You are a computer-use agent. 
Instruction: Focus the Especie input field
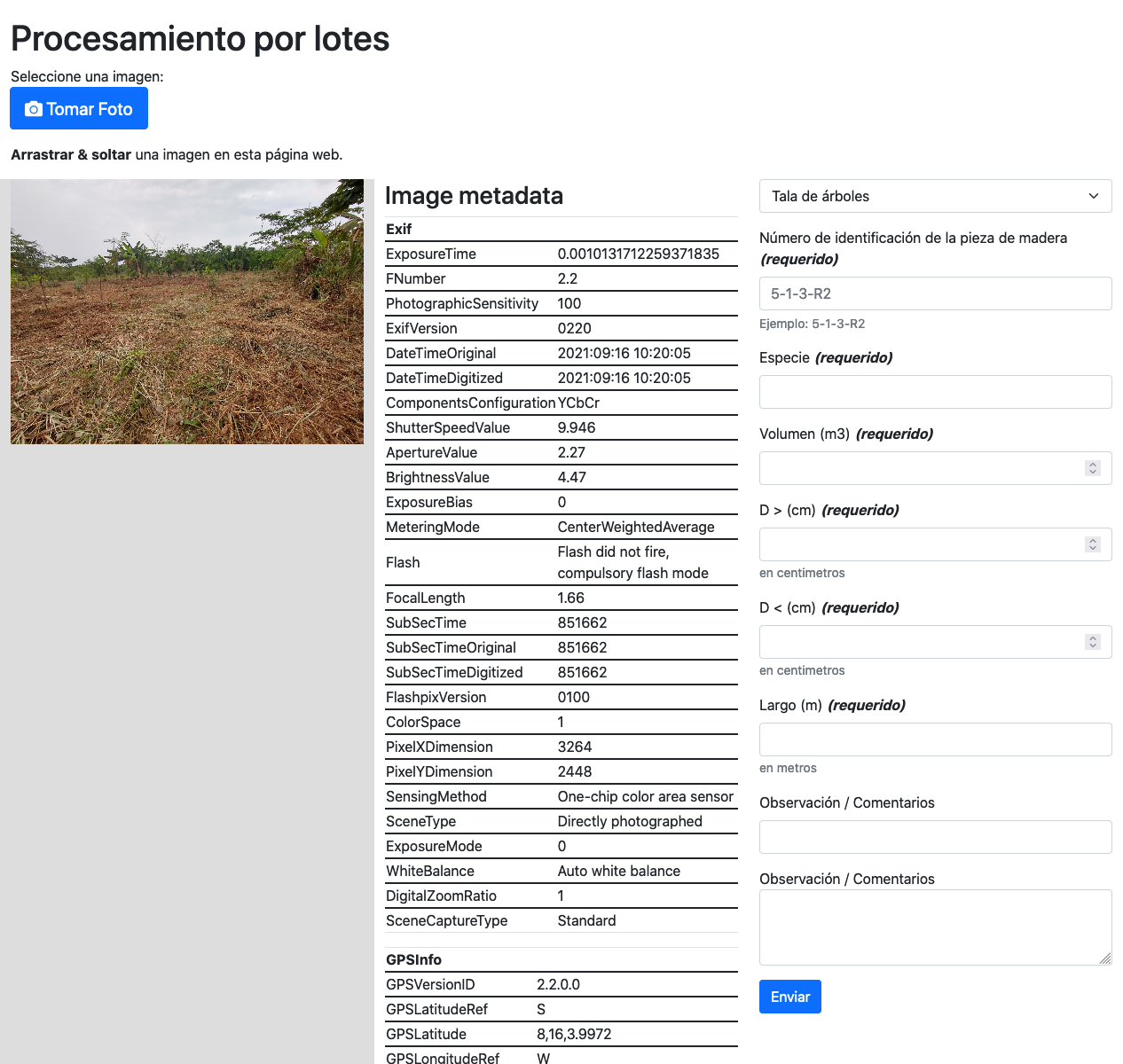(x=935, y=392)
